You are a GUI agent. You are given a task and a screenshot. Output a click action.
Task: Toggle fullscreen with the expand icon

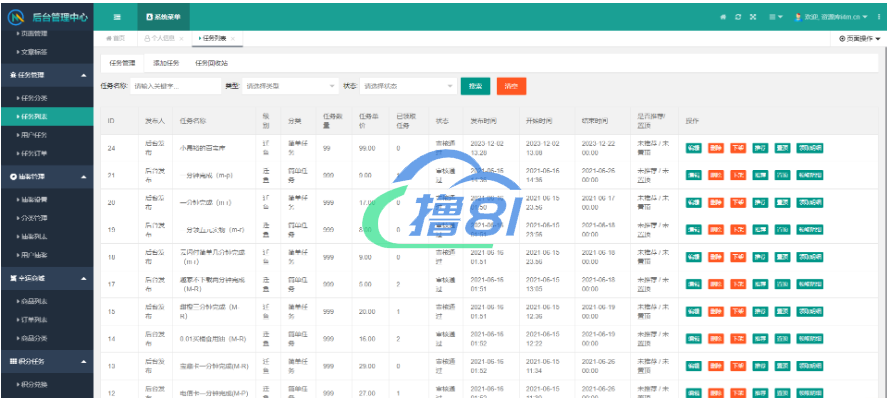pos(753,17)
